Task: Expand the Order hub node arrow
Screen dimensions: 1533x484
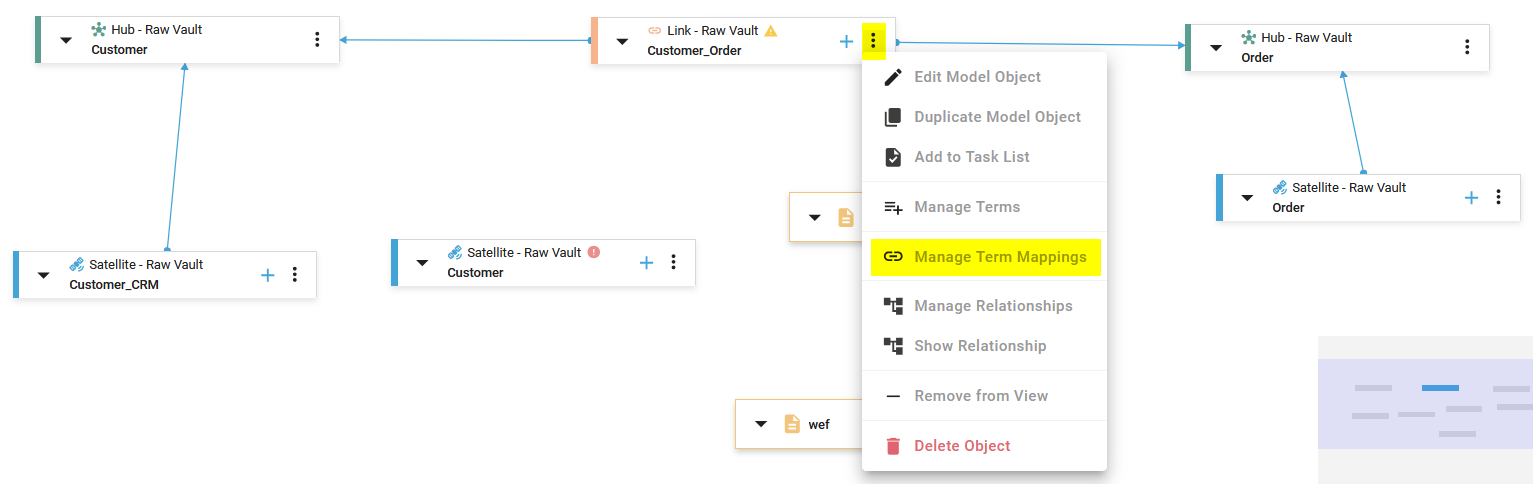Action: [1216, 47]
